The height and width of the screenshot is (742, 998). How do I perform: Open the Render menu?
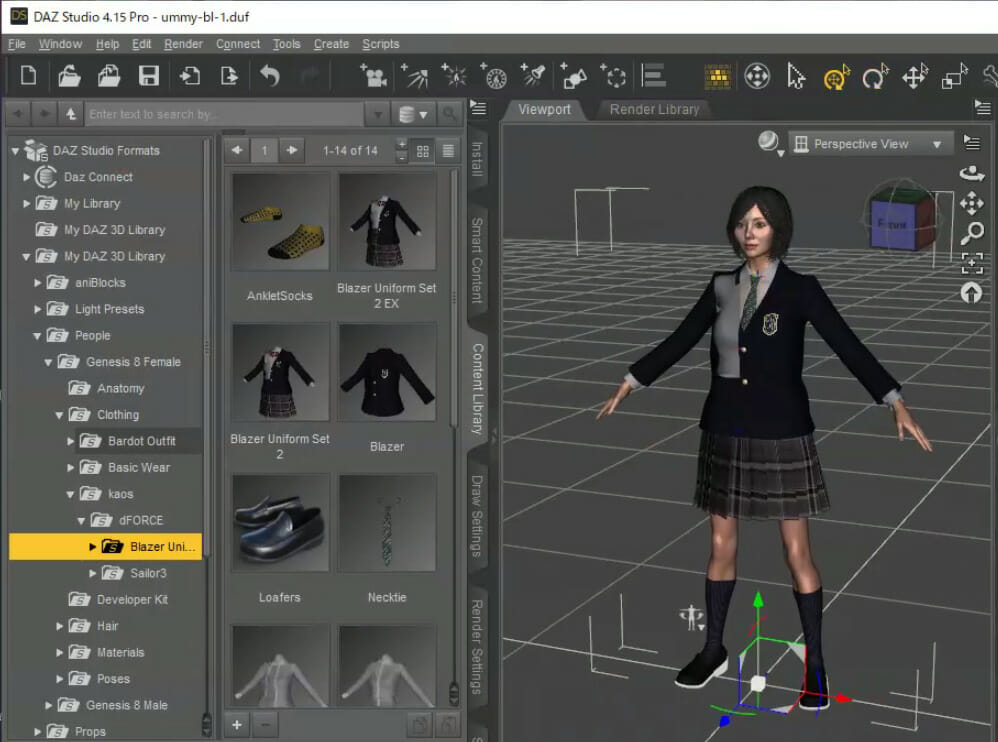[183, 44]
